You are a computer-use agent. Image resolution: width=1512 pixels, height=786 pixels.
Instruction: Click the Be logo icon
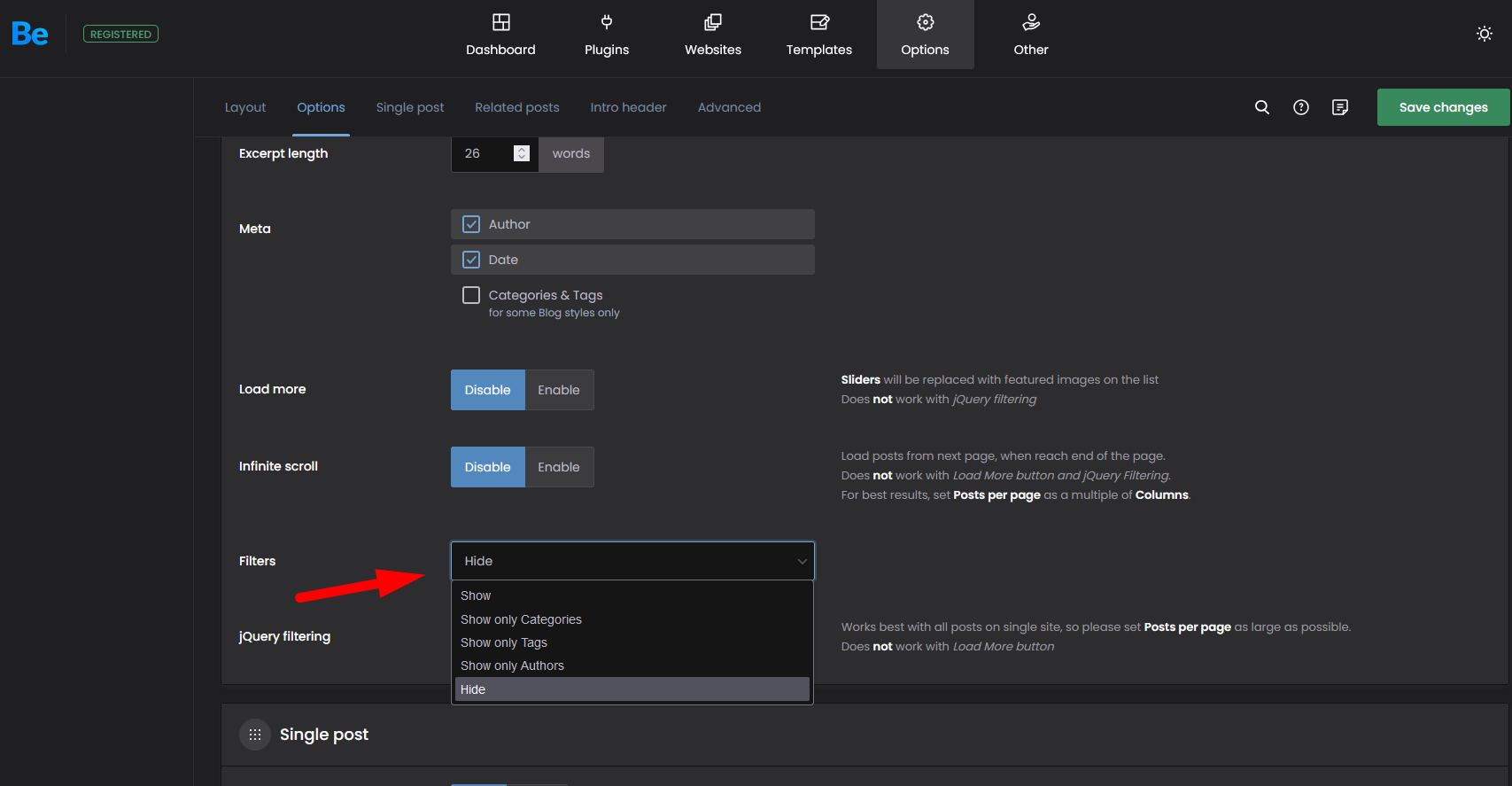pos(30,34)
